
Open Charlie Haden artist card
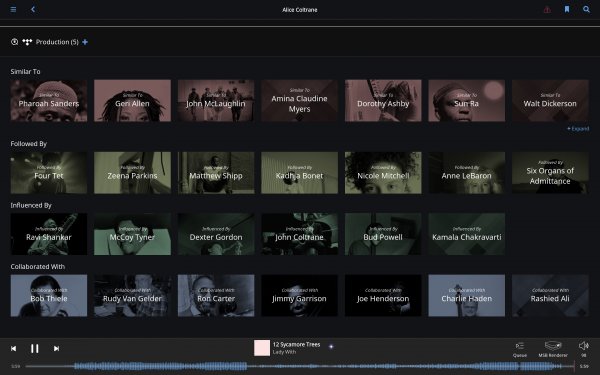(x=466, y=295)
